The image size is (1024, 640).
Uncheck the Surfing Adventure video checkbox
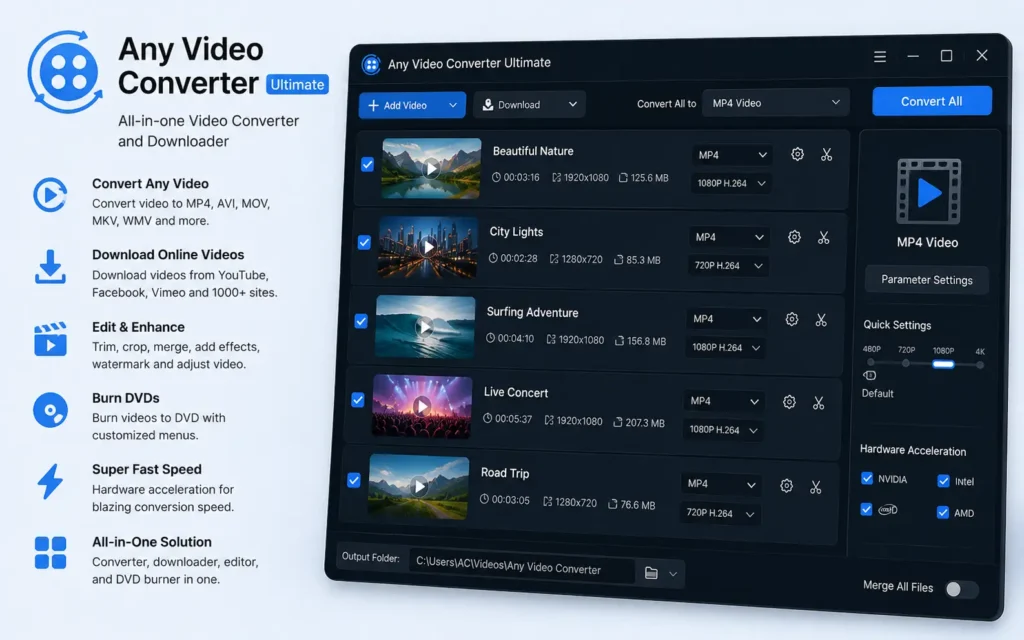[361, 321]
